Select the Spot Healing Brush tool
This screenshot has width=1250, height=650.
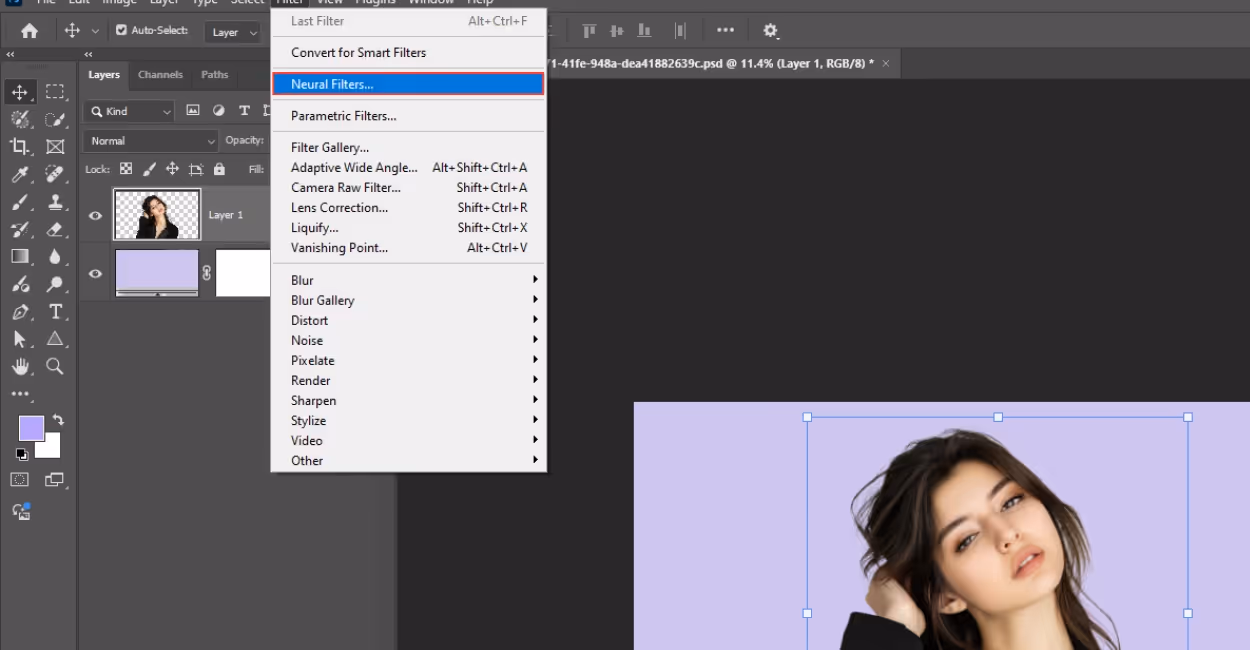click(55, 175)
